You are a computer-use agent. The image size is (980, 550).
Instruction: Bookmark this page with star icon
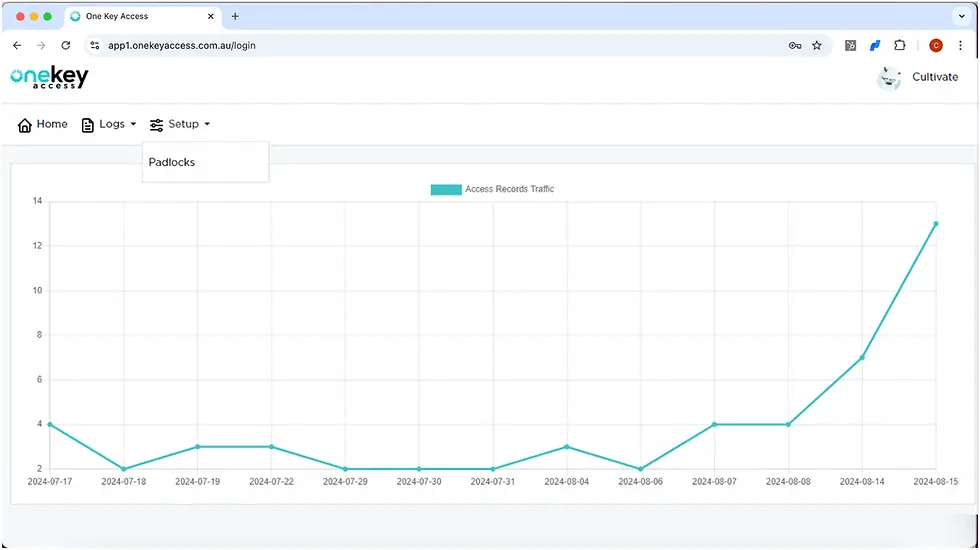point(817,46)
